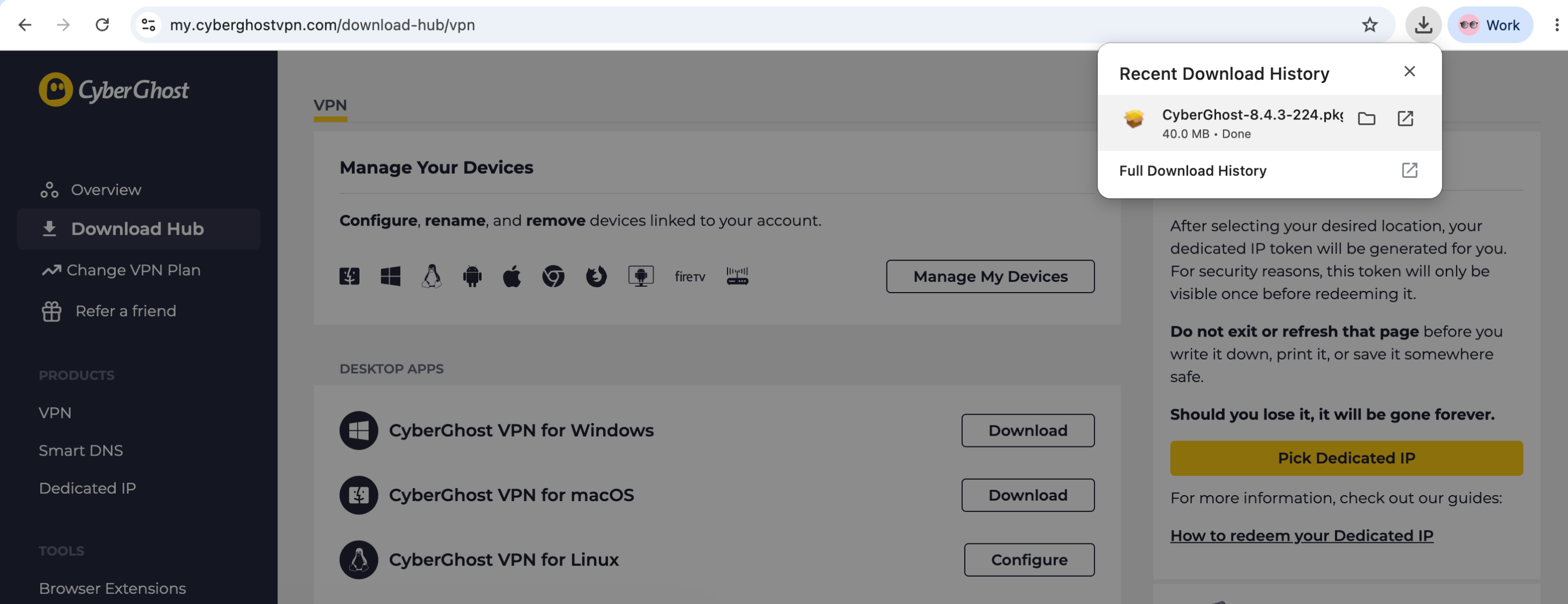Click the router device icon
This screenshot has width=1568, height=604.
pyautogui.click(x=737, y=277)
